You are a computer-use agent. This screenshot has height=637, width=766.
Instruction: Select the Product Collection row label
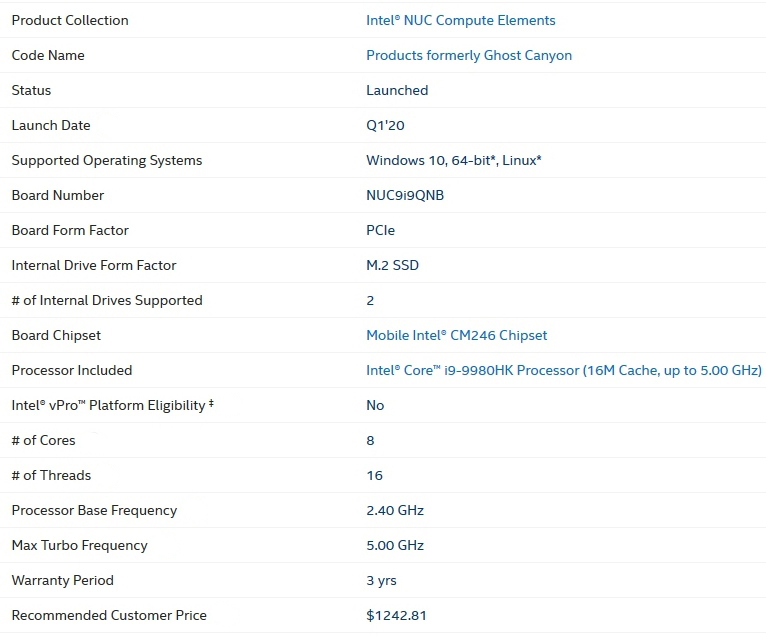click(70, 21)
